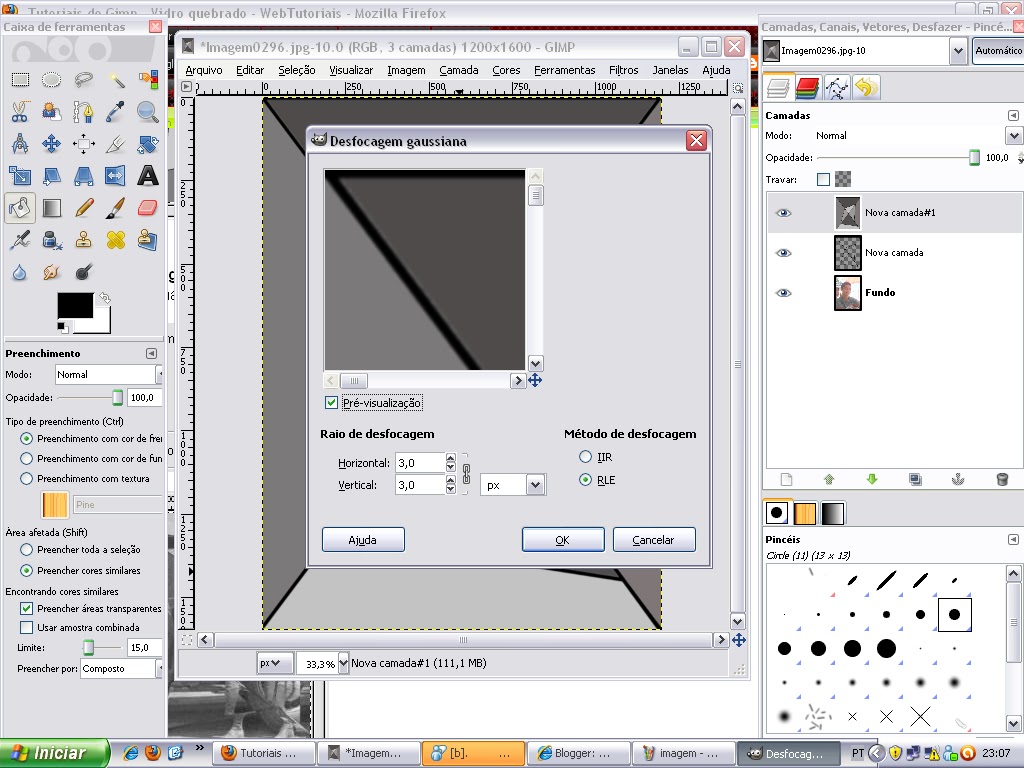Select the Rectangle Select tool
Viewport: 1024px width, 768px height.
pyautogui.click(x=20, y=80)
